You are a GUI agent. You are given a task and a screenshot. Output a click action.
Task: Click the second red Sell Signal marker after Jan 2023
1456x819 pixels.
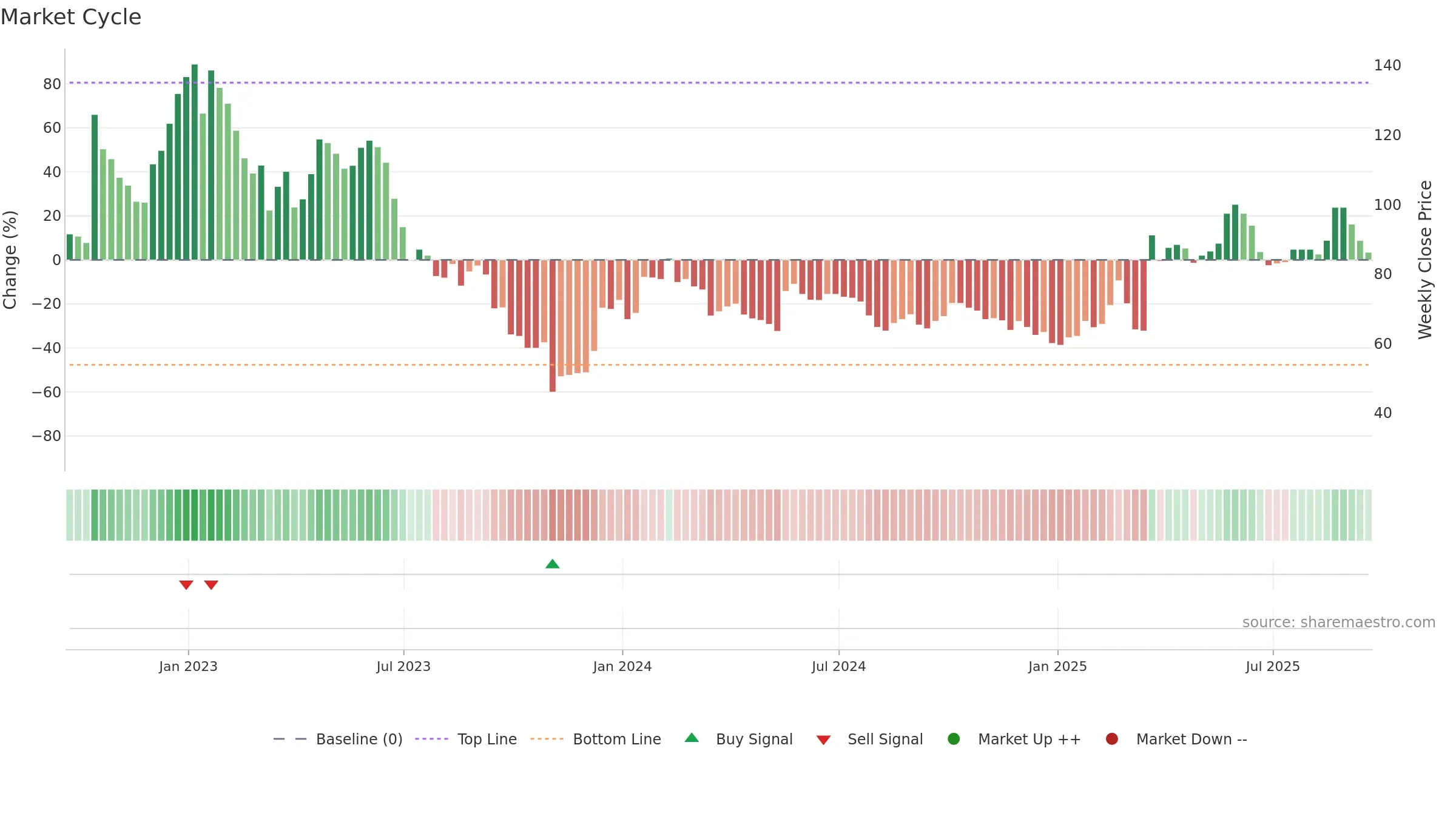pyautogui.click(x=211, y=585)
